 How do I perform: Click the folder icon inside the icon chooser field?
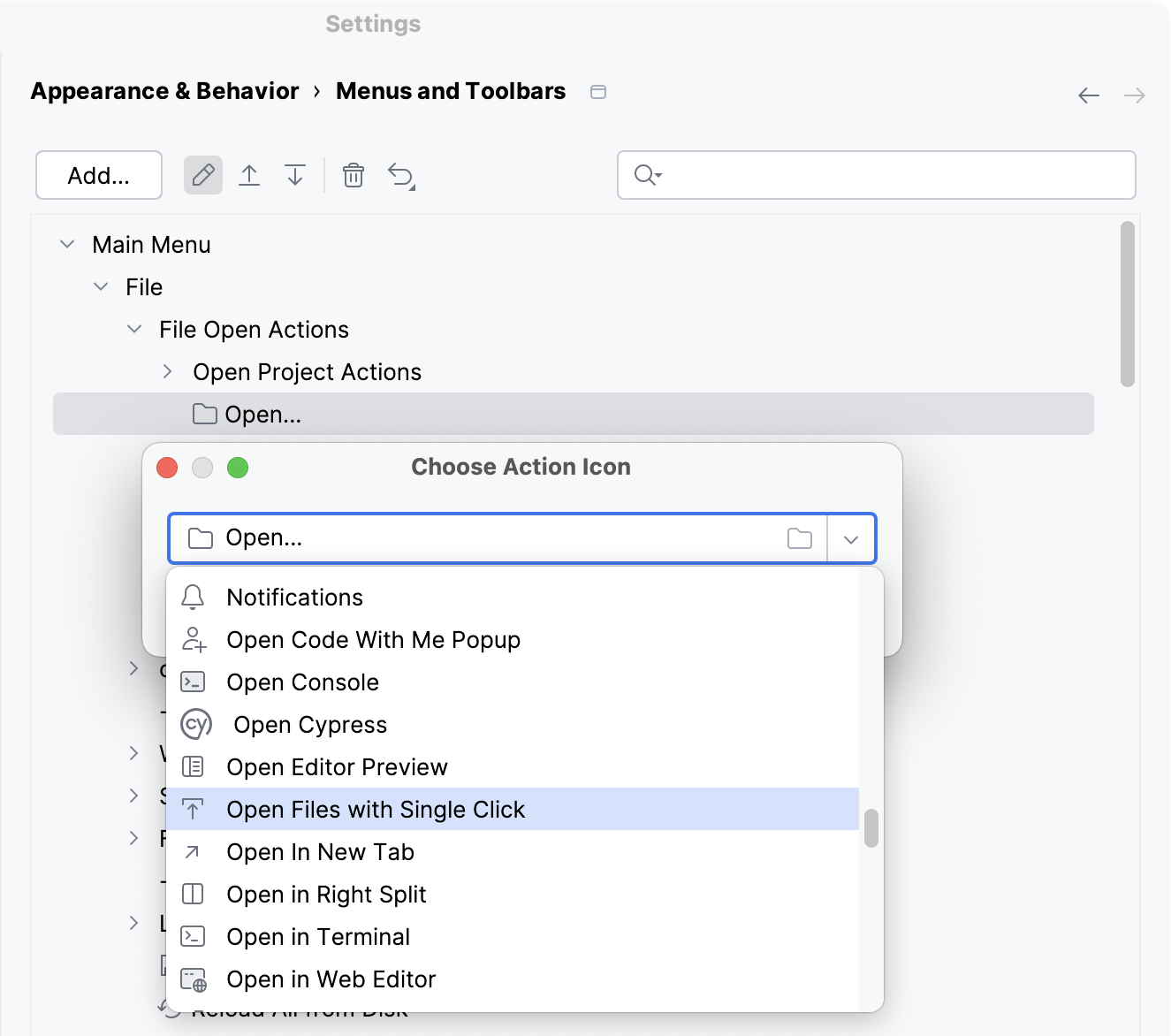799,538
